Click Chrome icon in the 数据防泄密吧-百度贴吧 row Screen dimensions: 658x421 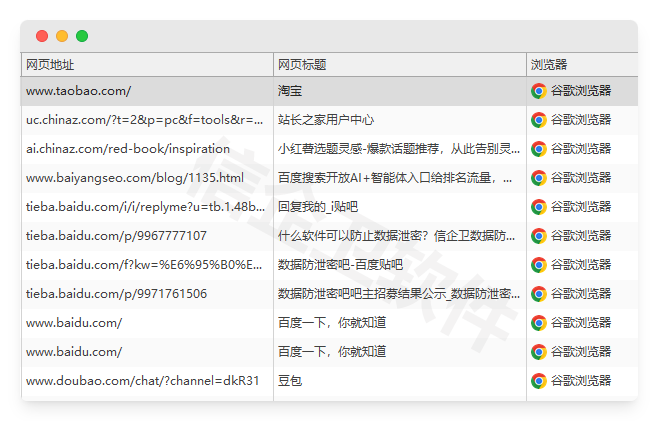(x=538, y=265)
